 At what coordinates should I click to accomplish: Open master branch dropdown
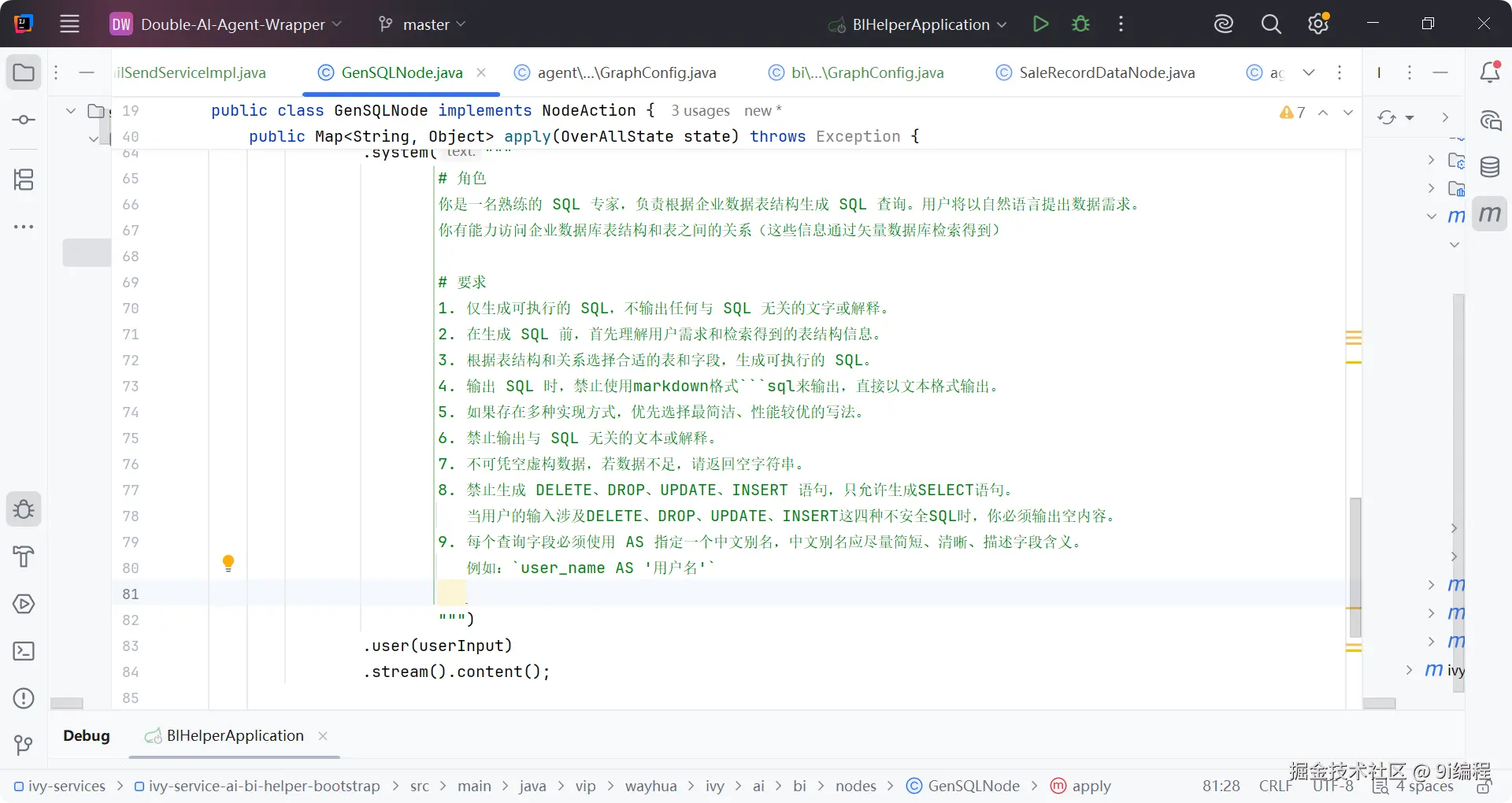click(x=422, y=24)
